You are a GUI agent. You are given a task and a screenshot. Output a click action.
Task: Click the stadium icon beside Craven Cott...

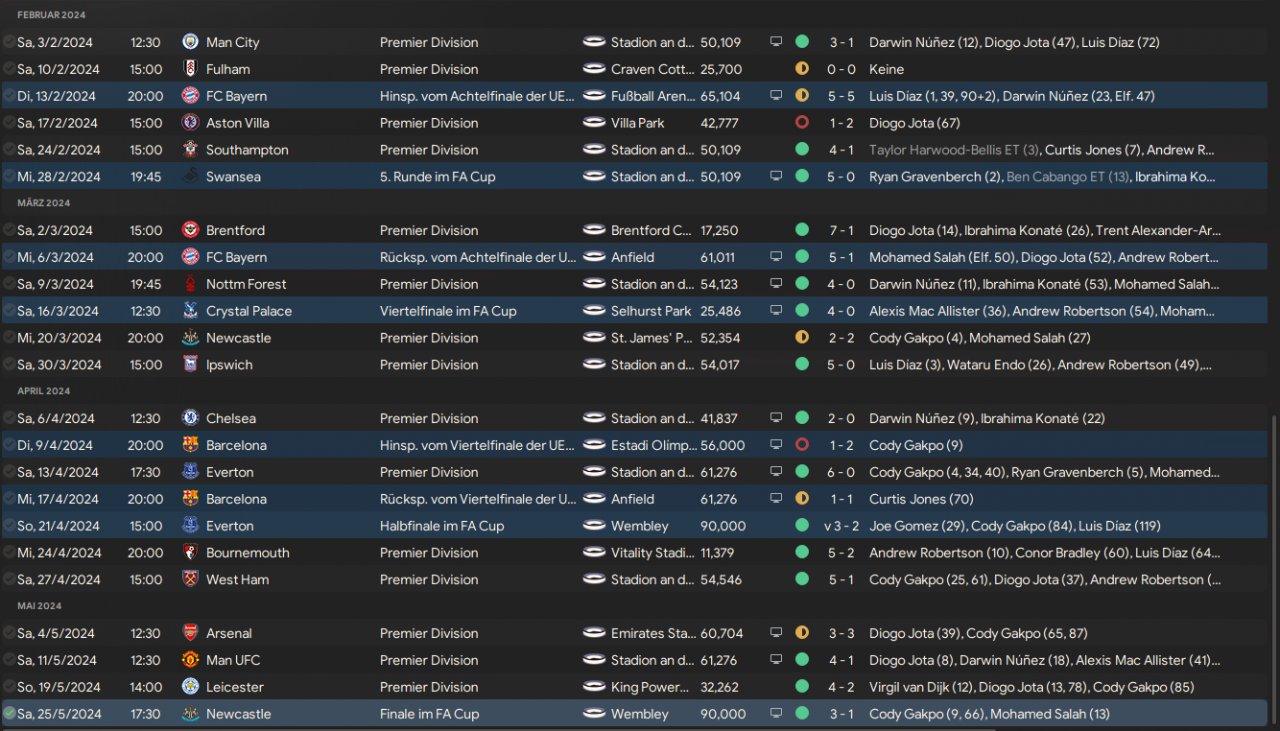pos(594,69)
